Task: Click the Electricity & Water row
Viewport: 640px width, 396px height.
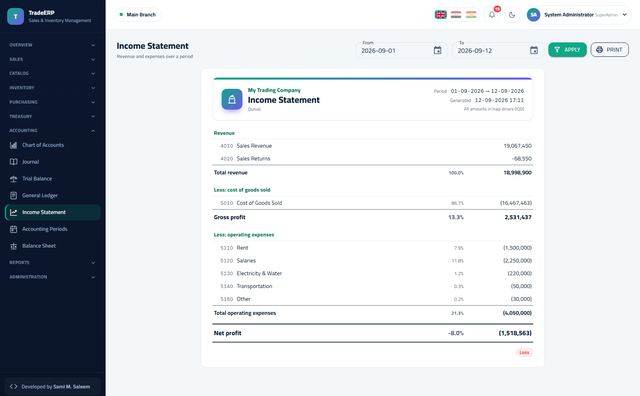Action: [373, 274]
